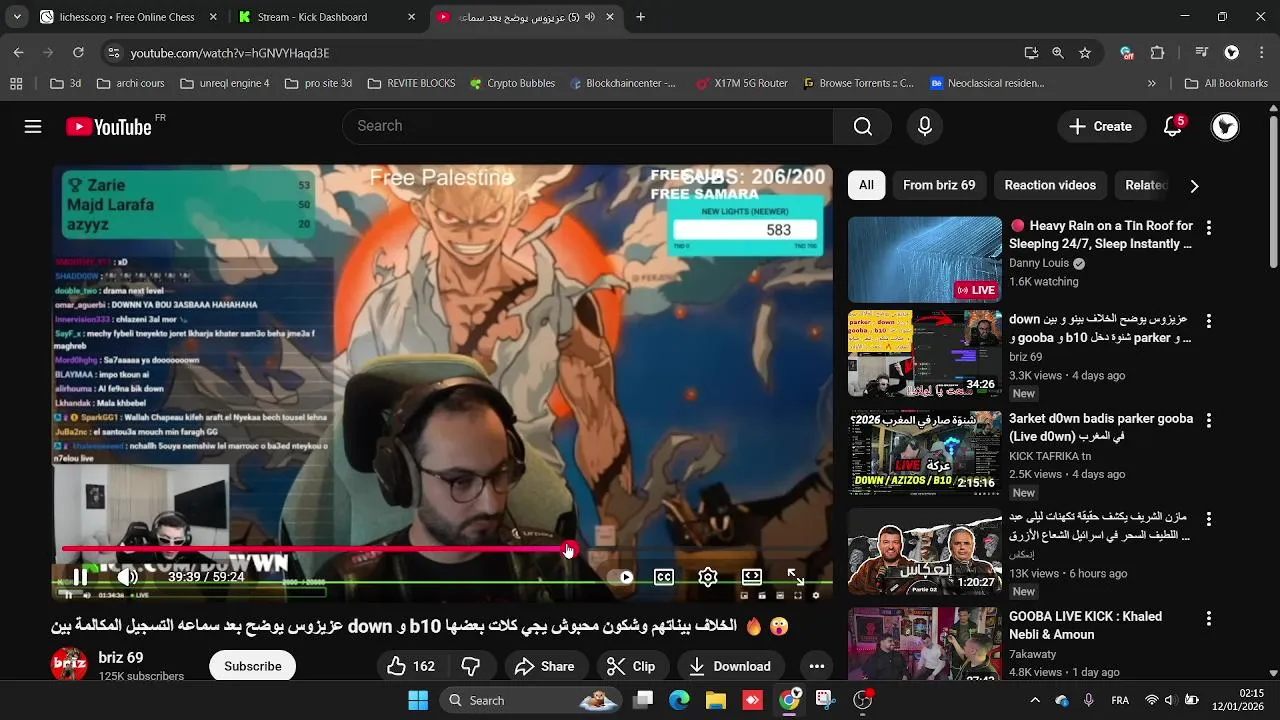This screenshot has height=720, width=1280.
Task: Switch to lichess.org tab
Action: [x=127, y=17]
